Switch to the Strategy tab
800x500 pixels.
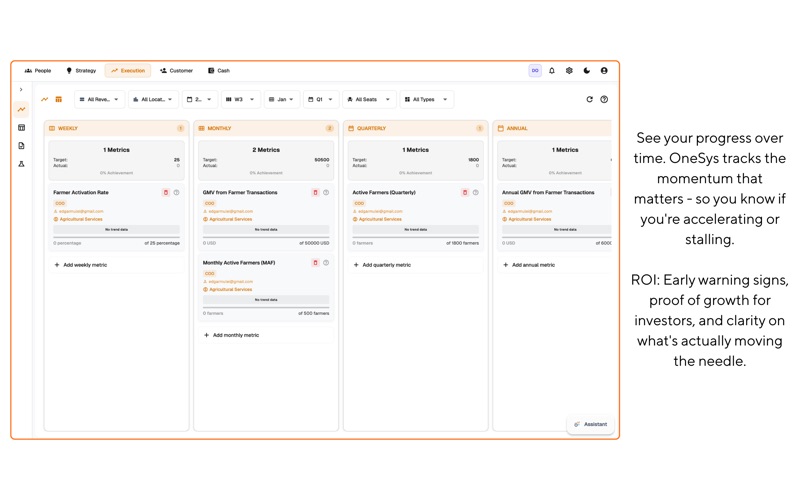(81, 70)
